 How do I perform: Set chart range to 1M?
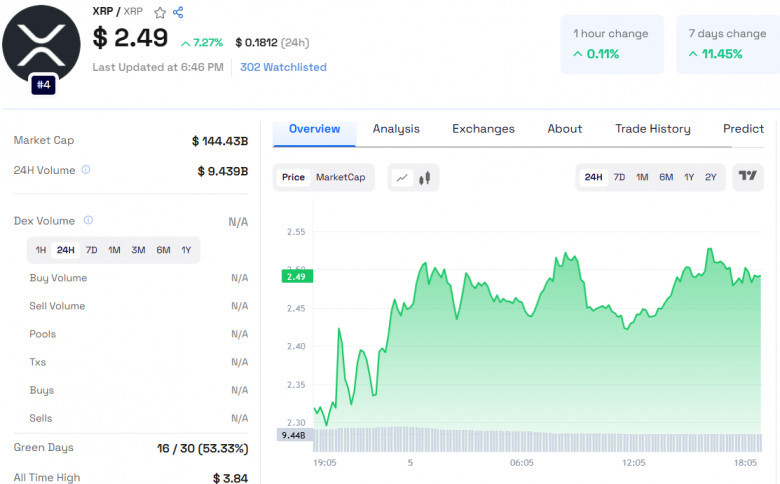point(642,177)
